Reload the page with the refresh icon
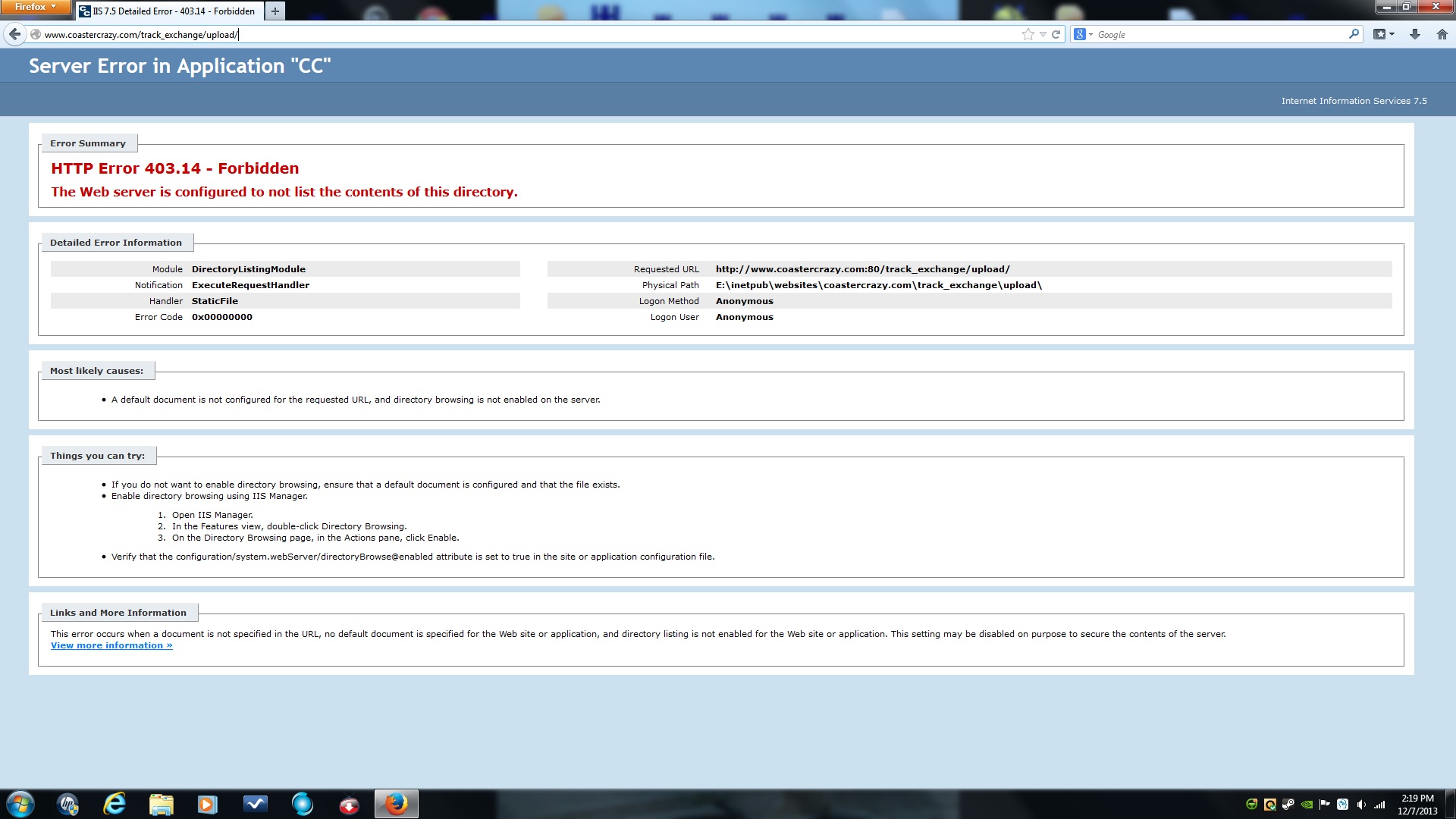The width and height of the screenshot is (1456, 819). (x=1056, y=34)
